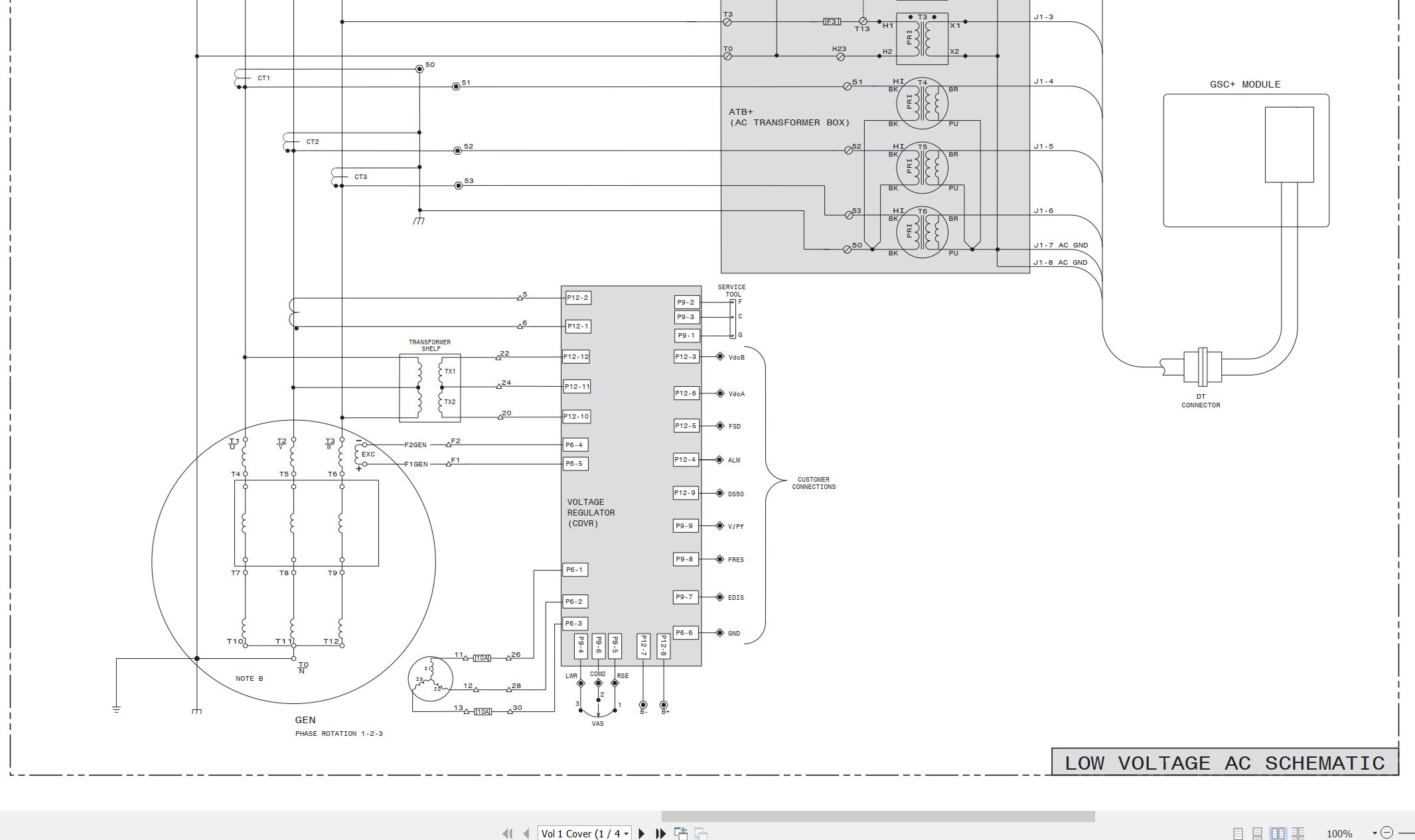This screenshot has height=840, width=1415.
Task: Click the P12-9 terminal box
Action: (686, 493)
